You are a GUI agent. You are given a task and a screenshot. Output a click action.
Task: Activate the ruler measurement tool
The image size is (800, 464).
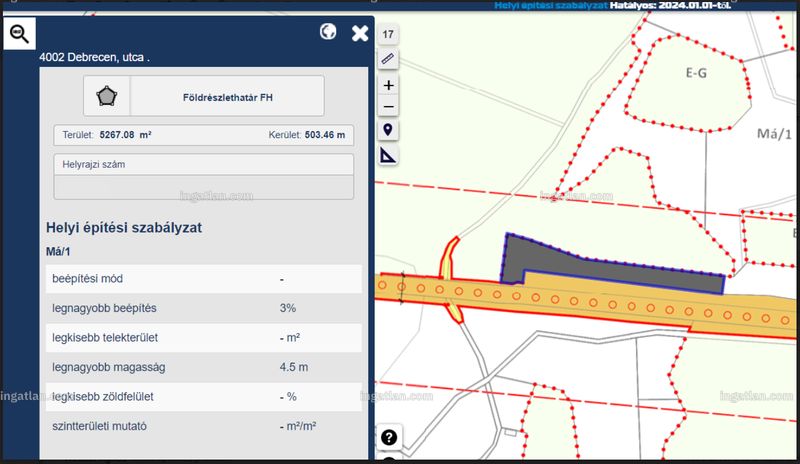[x=388, y=59]
